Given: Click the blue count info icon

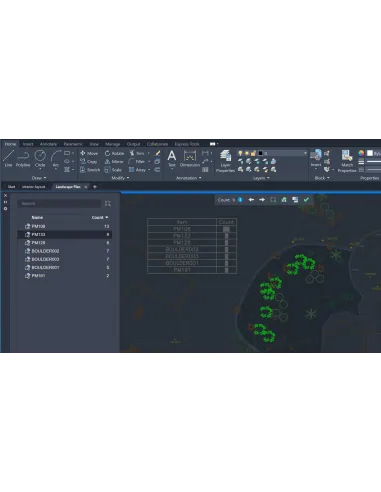Looking at the screenshot, I should 240,200.
